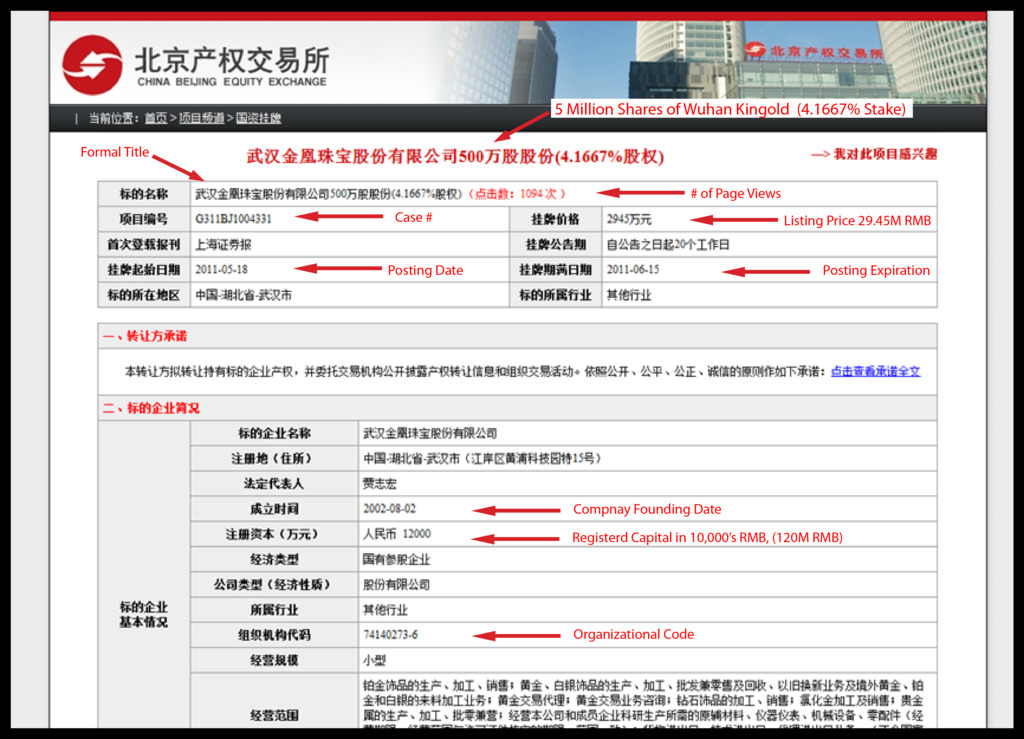Click the red listing title heading
The height and width of the screenshot is (739, 1024).
[455, 157]
